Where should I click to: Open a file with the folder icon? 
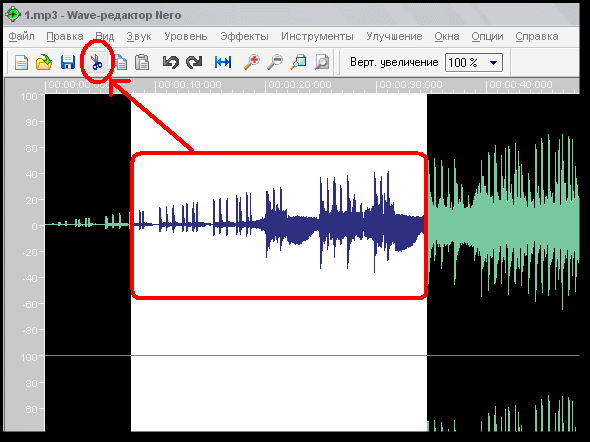[44, 62]
